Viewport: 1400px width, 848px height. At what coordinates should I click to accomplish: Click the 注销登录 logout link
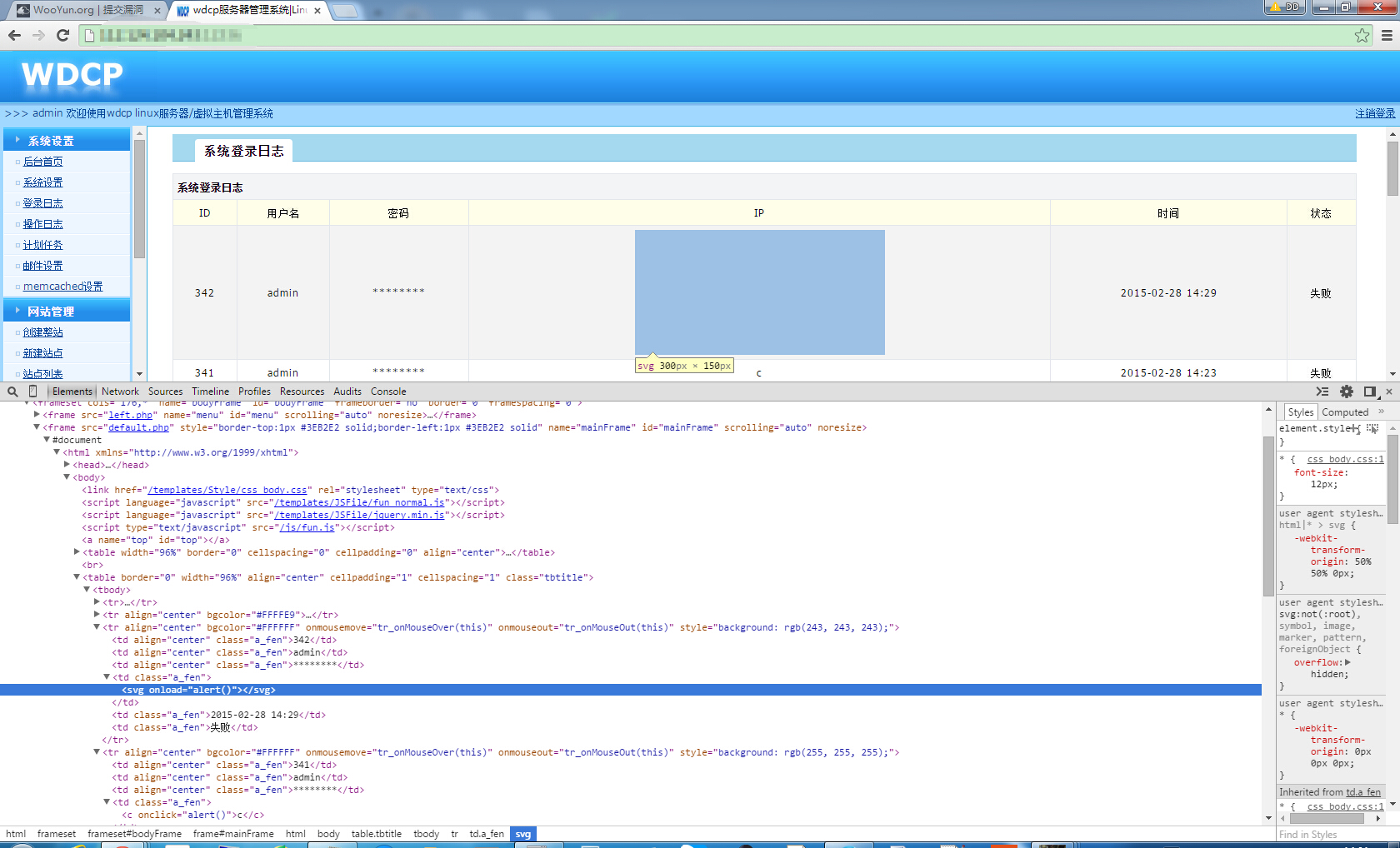point(1375,113)
